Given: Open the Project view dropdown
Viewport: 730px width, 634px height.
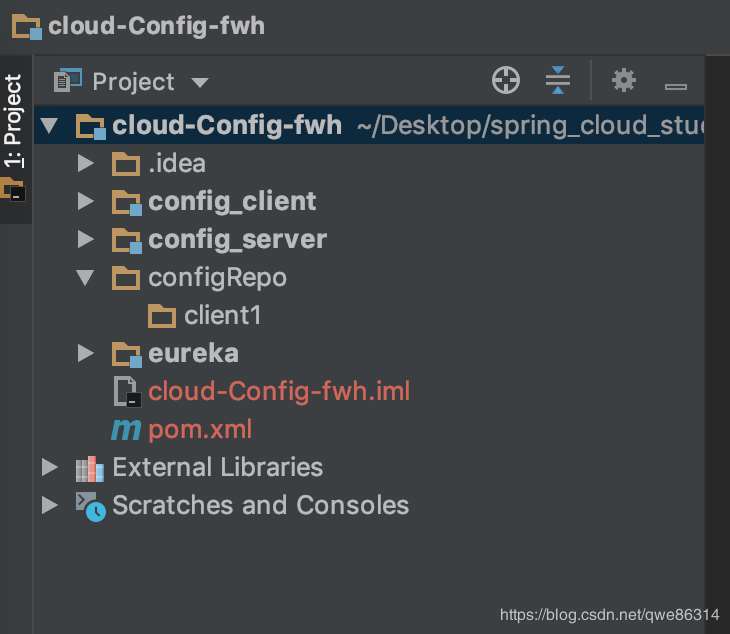Looking at the screenshot, I should click(199, 82).
